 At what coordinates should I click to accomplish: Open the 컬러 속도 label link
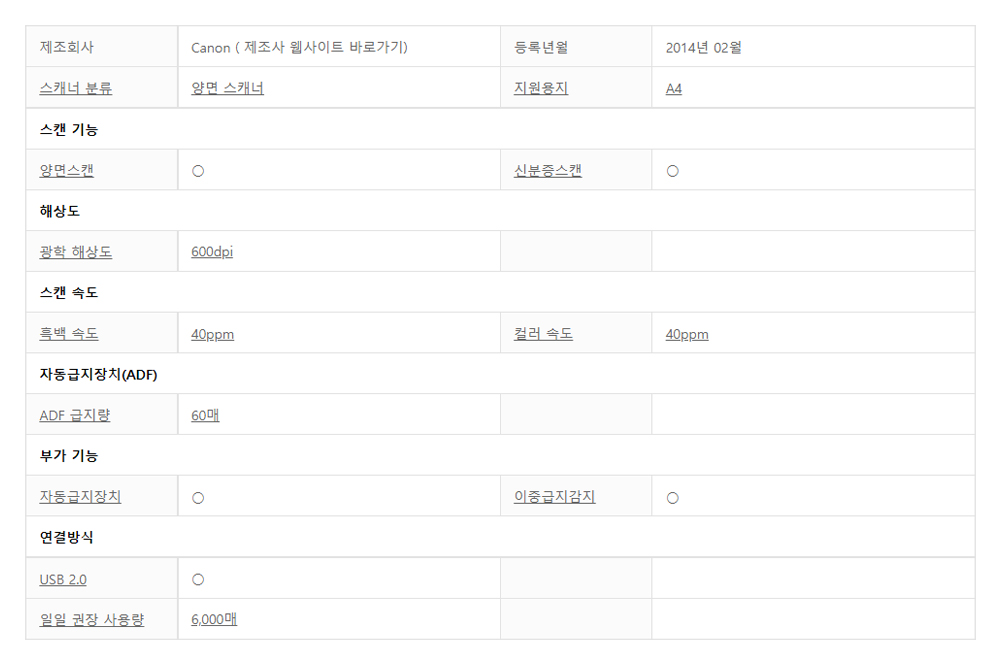(543, 333)
